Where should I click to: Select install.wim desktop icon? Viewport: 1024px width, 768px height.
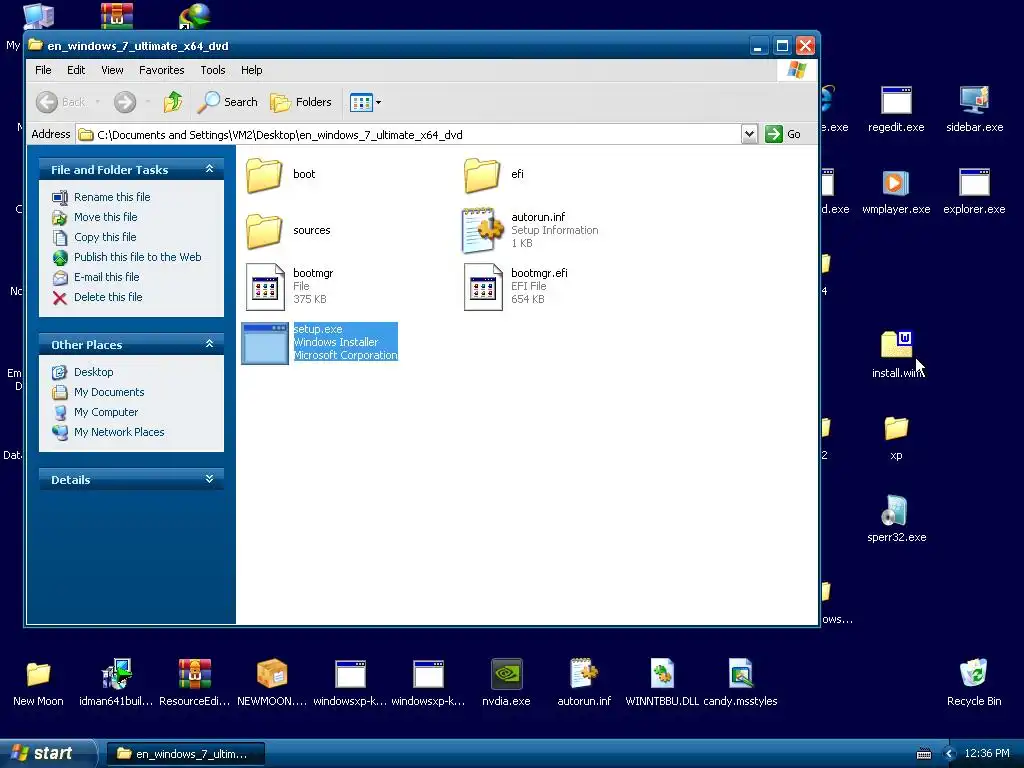click(896, 345)
